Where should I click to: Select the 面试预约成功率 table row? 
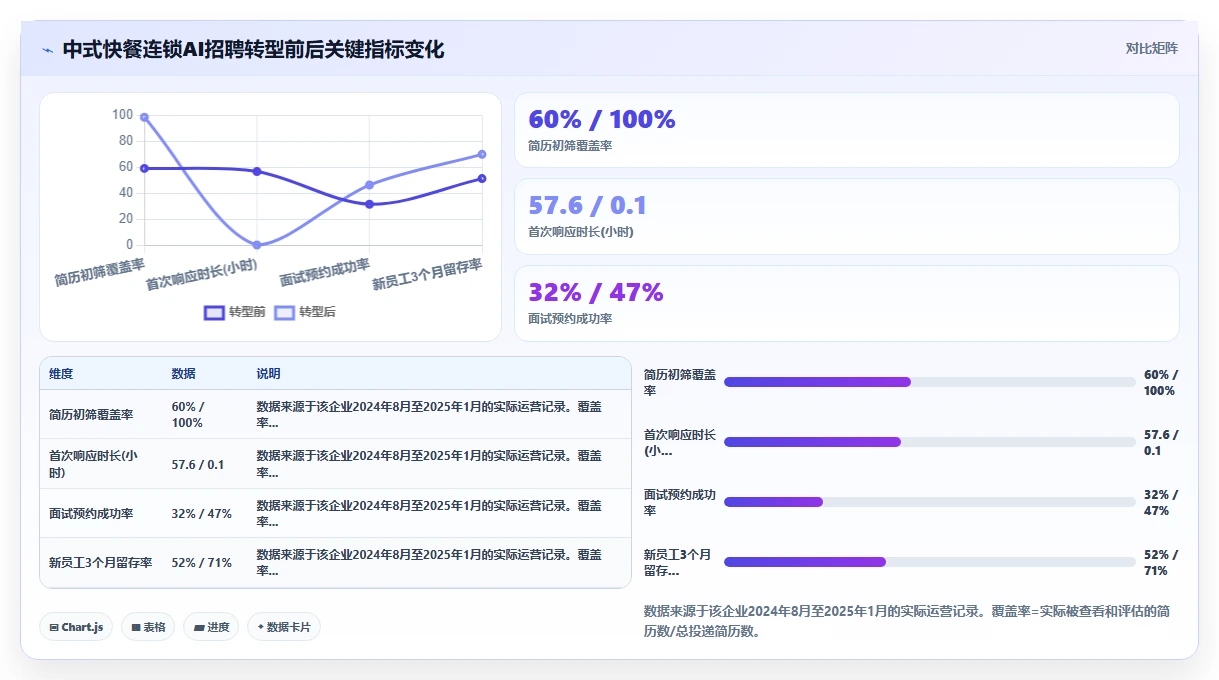point(335,513)
